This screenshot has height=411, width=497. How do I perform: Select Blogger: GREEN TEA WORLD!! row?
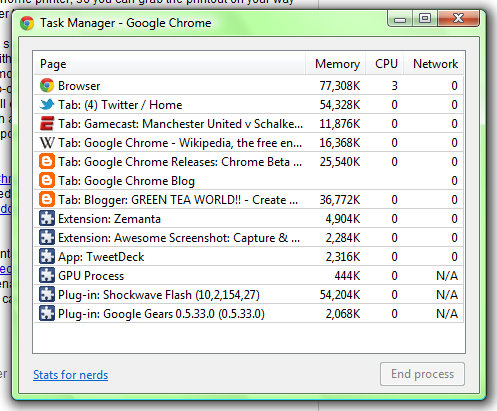tap(249, 200)
